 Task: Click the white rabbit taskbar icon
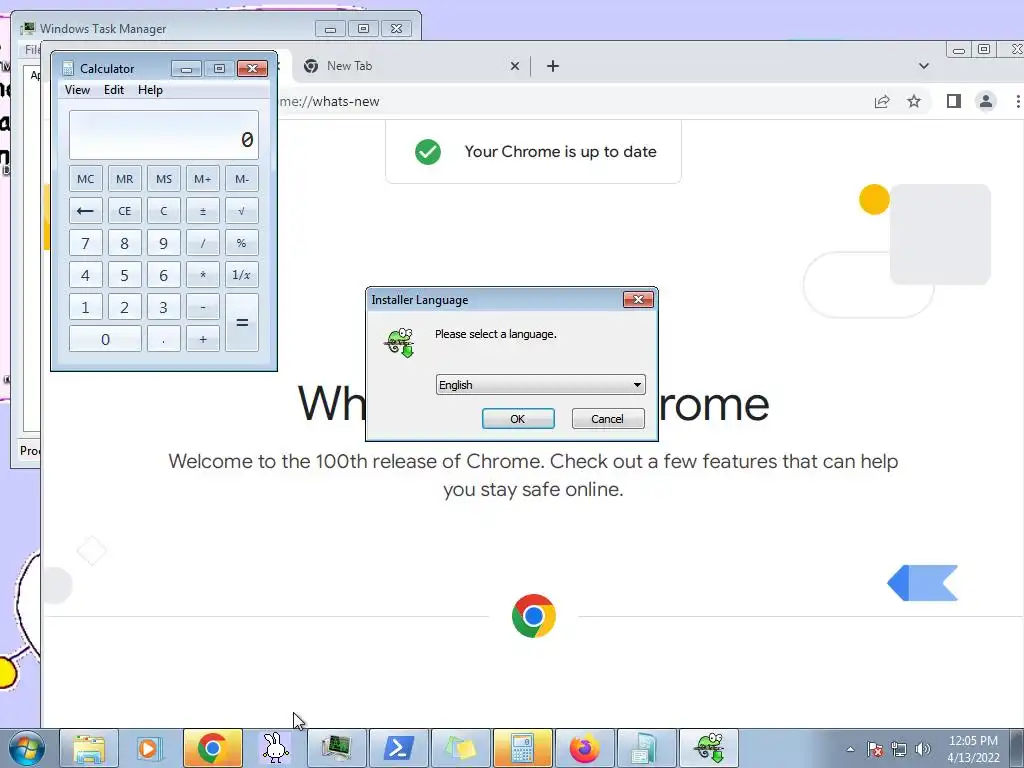click(x=275, y=748)
